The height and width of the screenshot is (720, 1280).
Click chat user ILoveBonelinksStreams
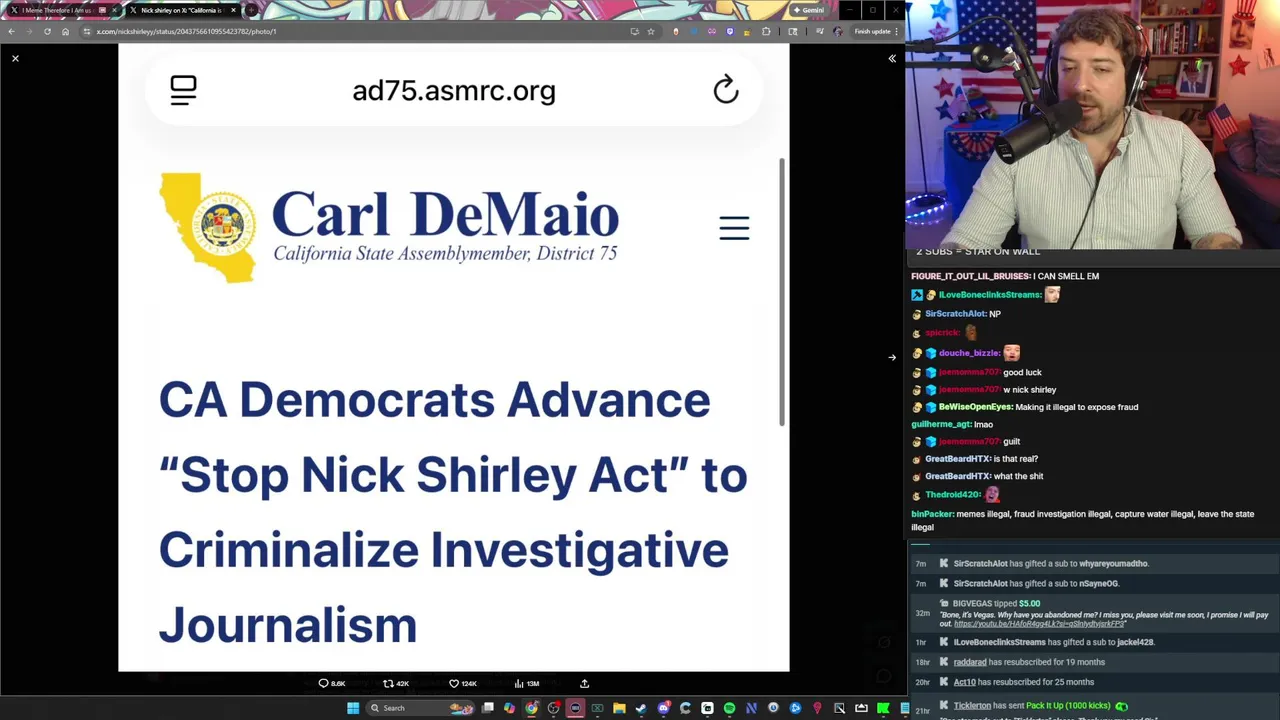pyautogui.click(x=990, y=295)
